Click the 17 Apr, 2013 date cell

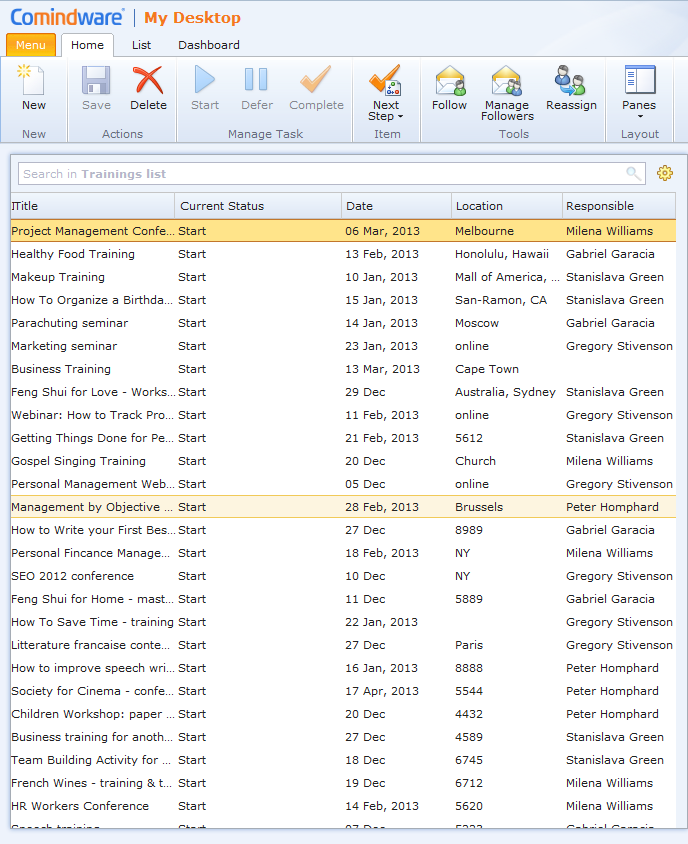click(x=382, y=691)
